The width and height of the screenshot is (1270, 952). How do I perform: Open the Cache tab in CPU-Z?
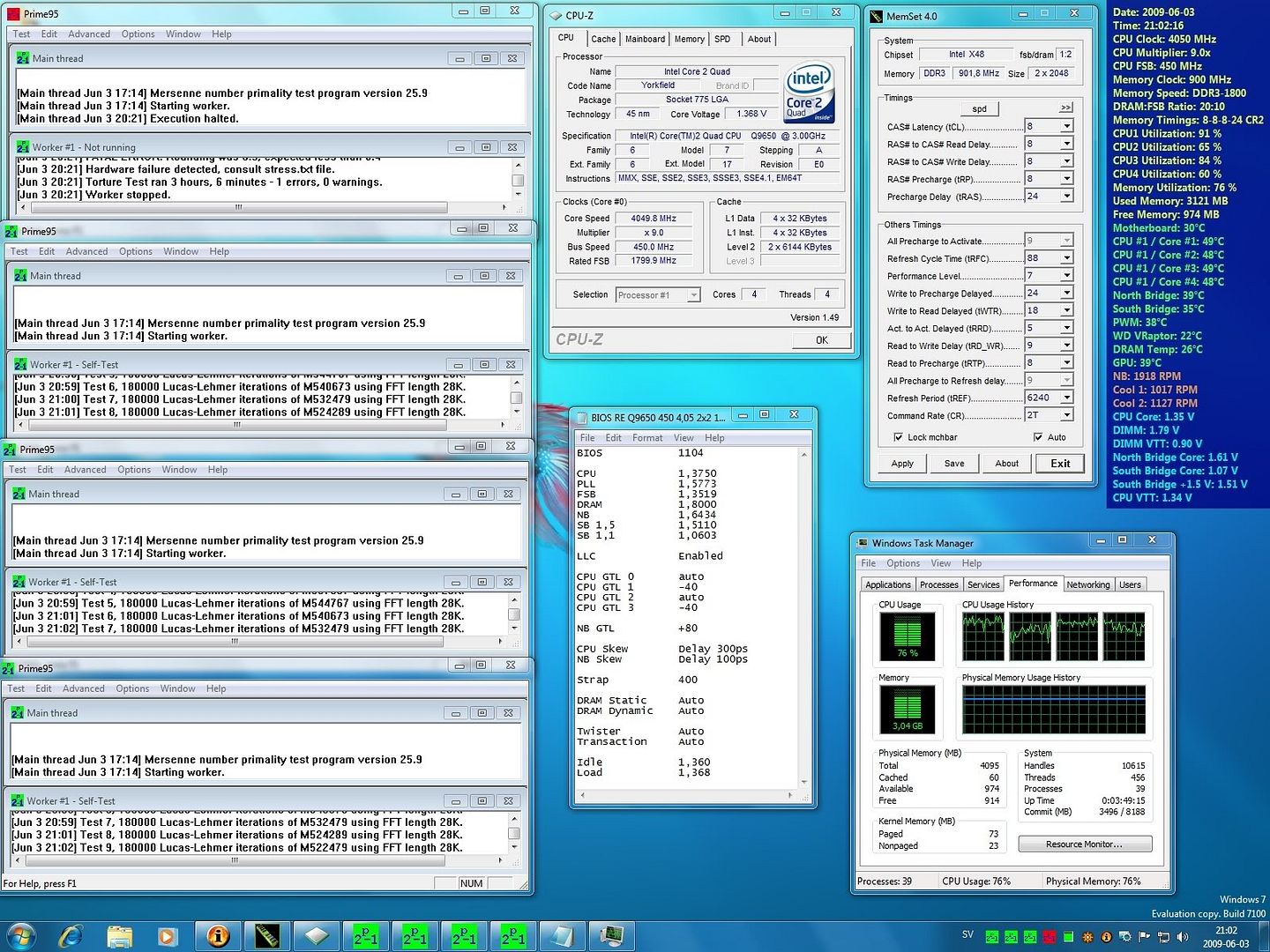pos(603,39)
